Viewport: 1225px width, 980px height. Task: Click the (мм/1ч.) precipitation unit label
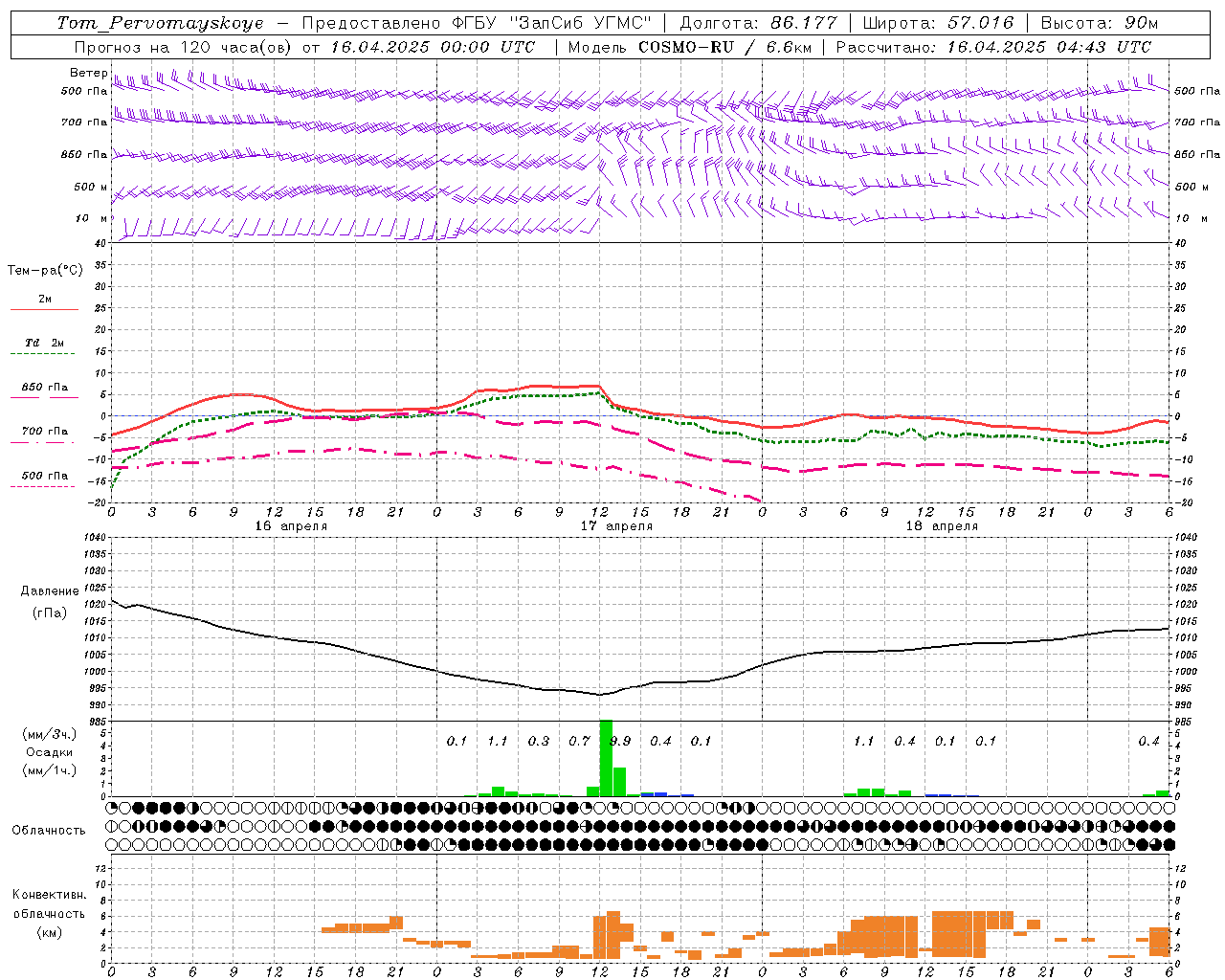pyautogui.click(x=48, y=770)
